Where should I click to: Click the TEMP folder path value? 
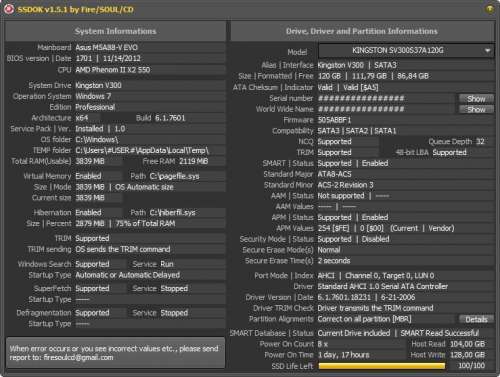142,150
